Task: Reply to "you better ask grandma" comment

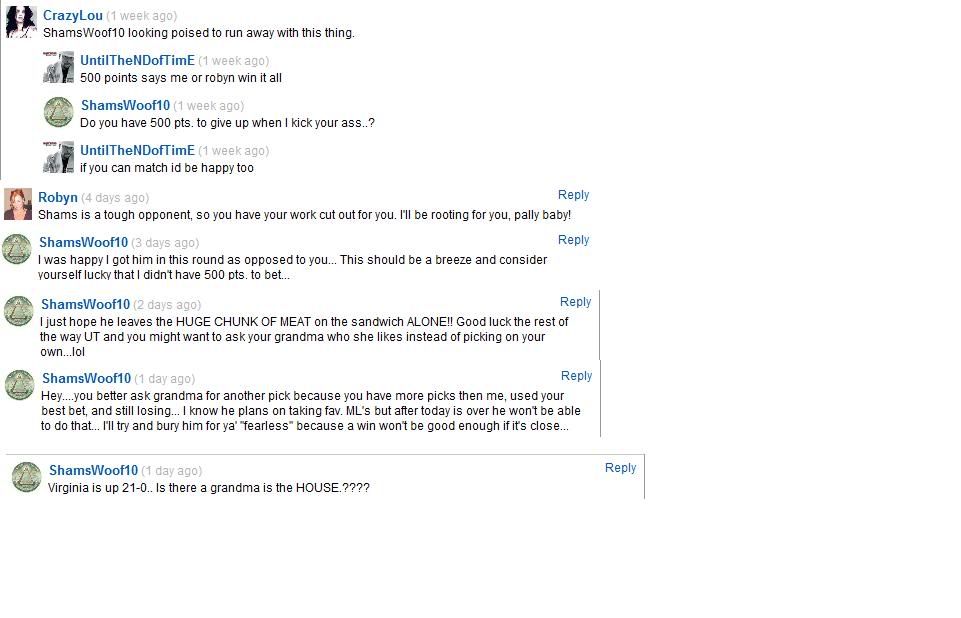Action: (x=576, y=376)
